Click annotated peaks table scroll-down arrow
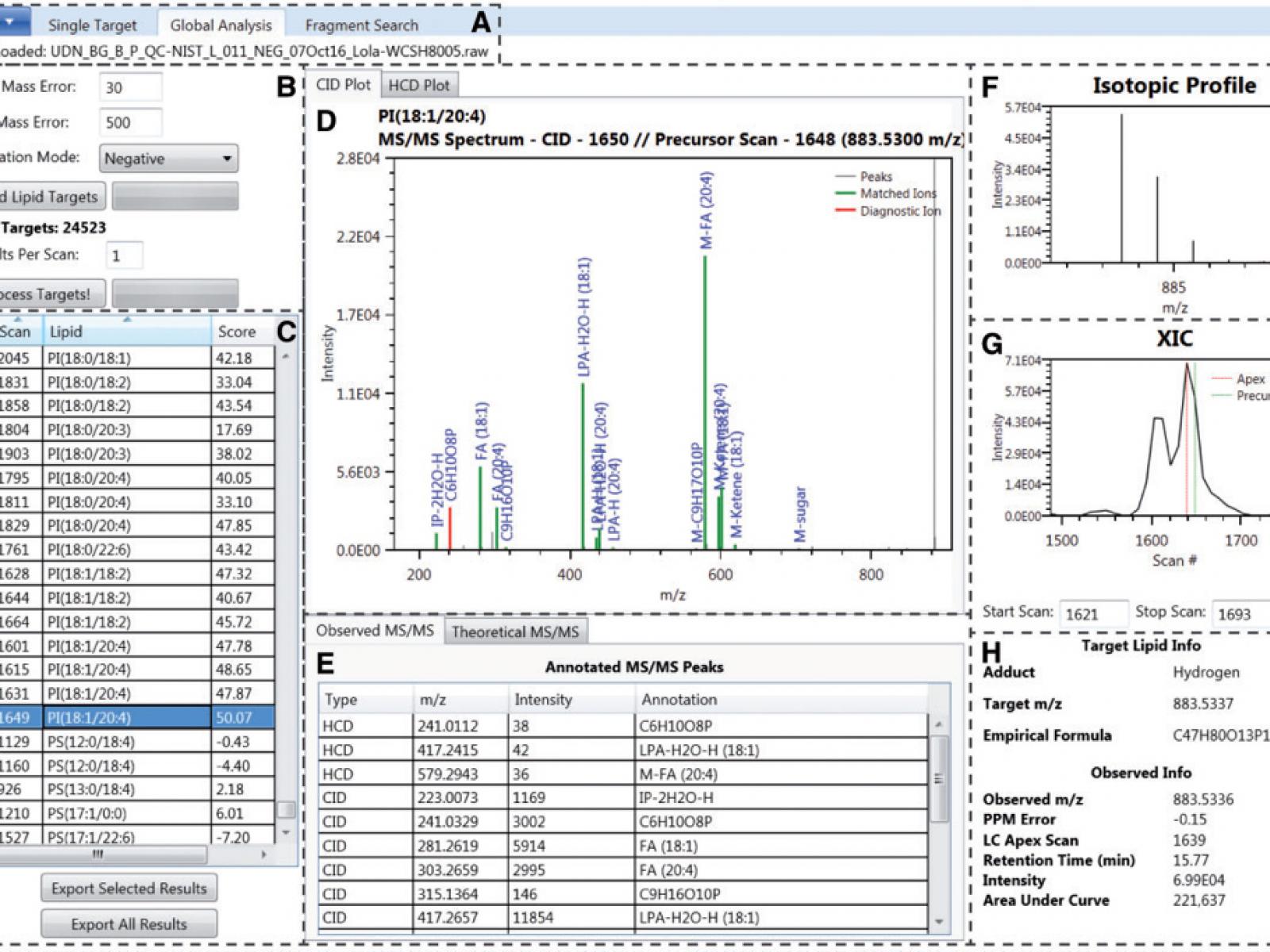Image resolution: width=1270 pixels, height=952 pixels. click(x=939, y=922)
